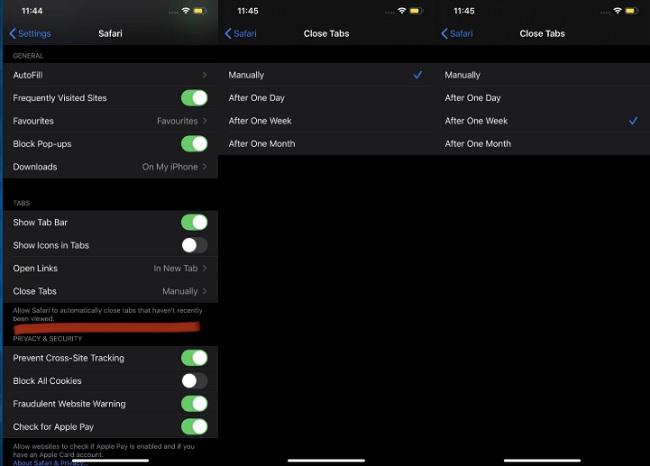650x466 pixels.
Task: Toggle Block Pop-ups switch
Action: click(194, 144)
